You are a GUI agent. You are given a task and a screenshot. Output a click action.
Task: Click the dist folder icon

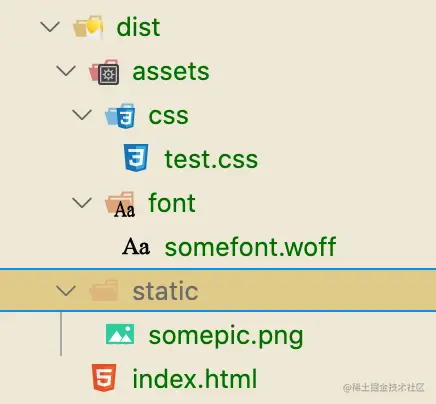click(88, 27)
